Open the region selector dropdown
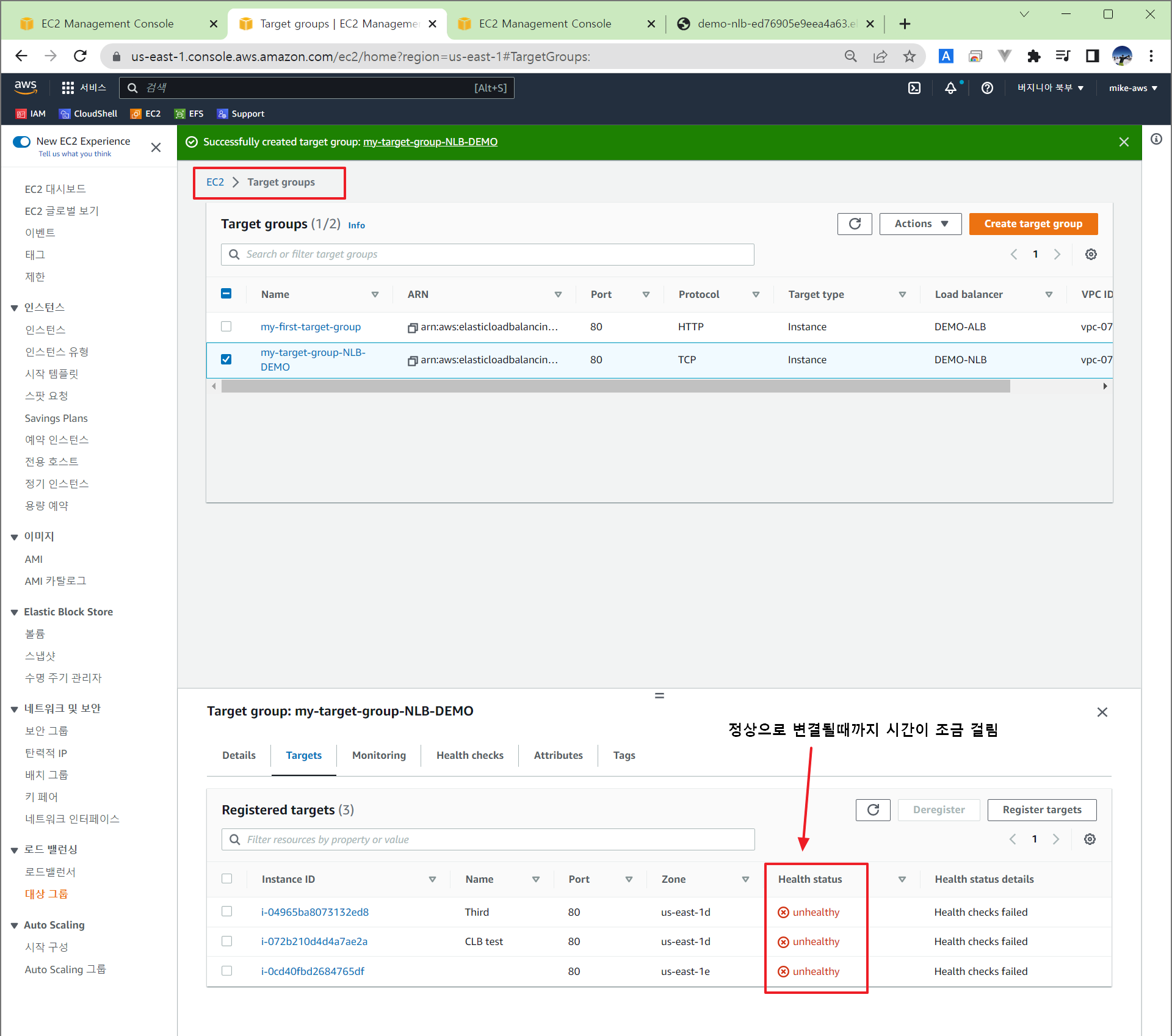Image resolution: width=1172 pixels, height=1036 pixels. point(1050,88)
